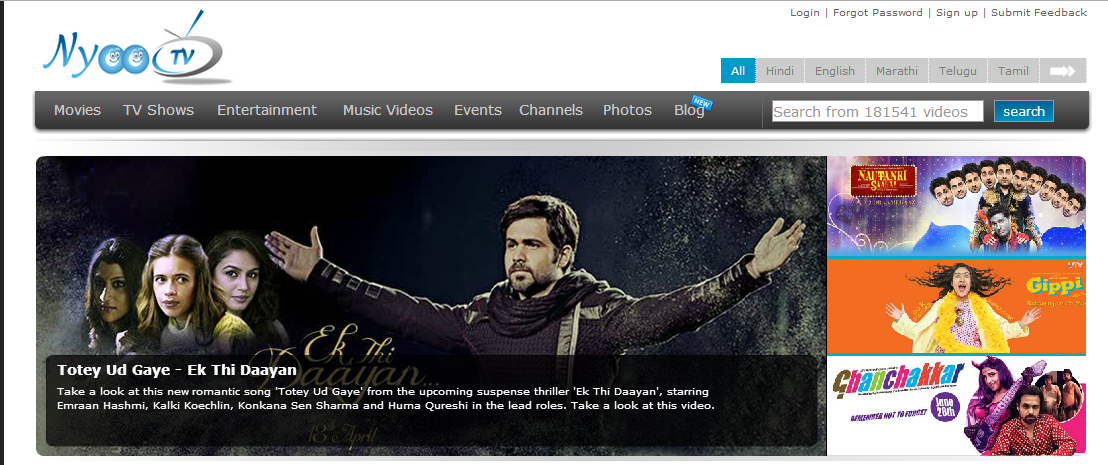The image size is (1108, 465).
Task: Open the Nautanki Saala thumbnail
Action: pos(957,206)
